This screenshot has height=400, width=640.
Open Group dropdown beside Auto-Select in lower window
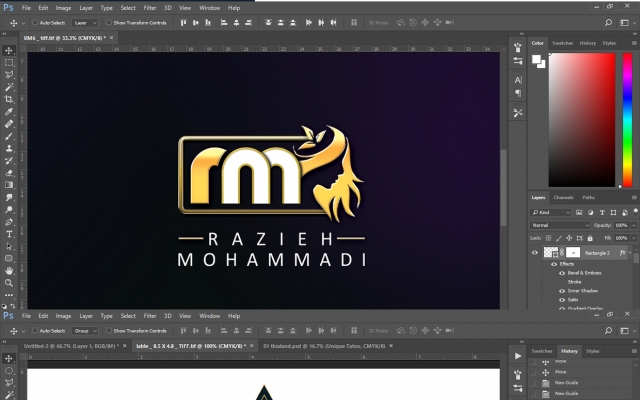click(85, 331)
